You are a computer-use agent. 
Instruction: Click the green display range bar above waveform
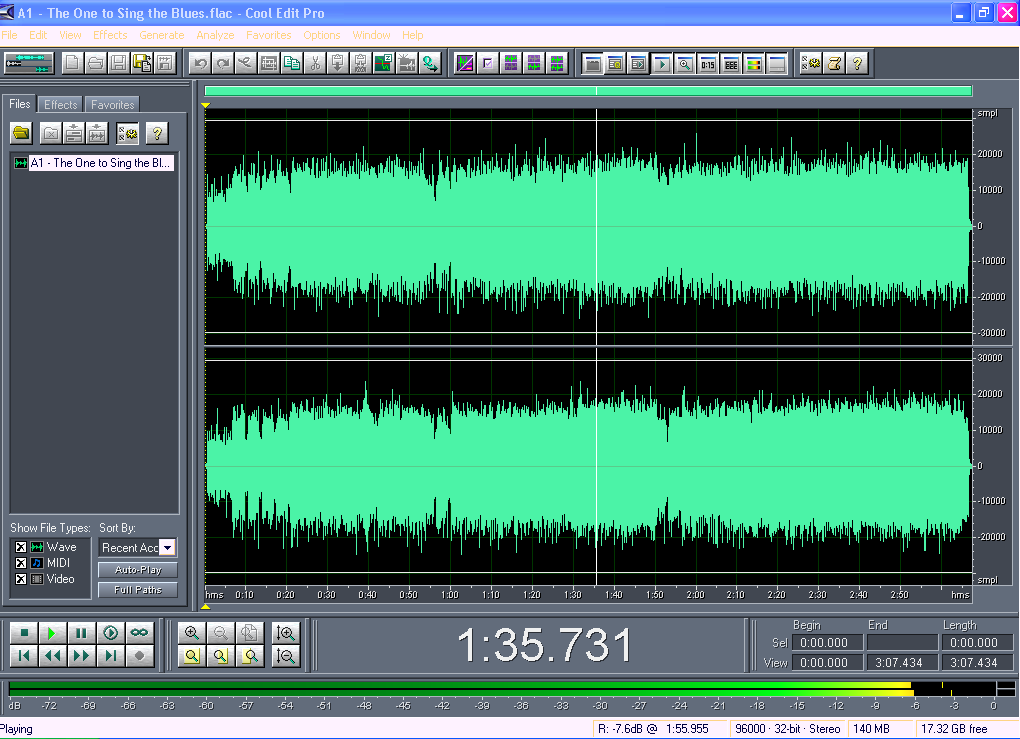click(588, 91)
